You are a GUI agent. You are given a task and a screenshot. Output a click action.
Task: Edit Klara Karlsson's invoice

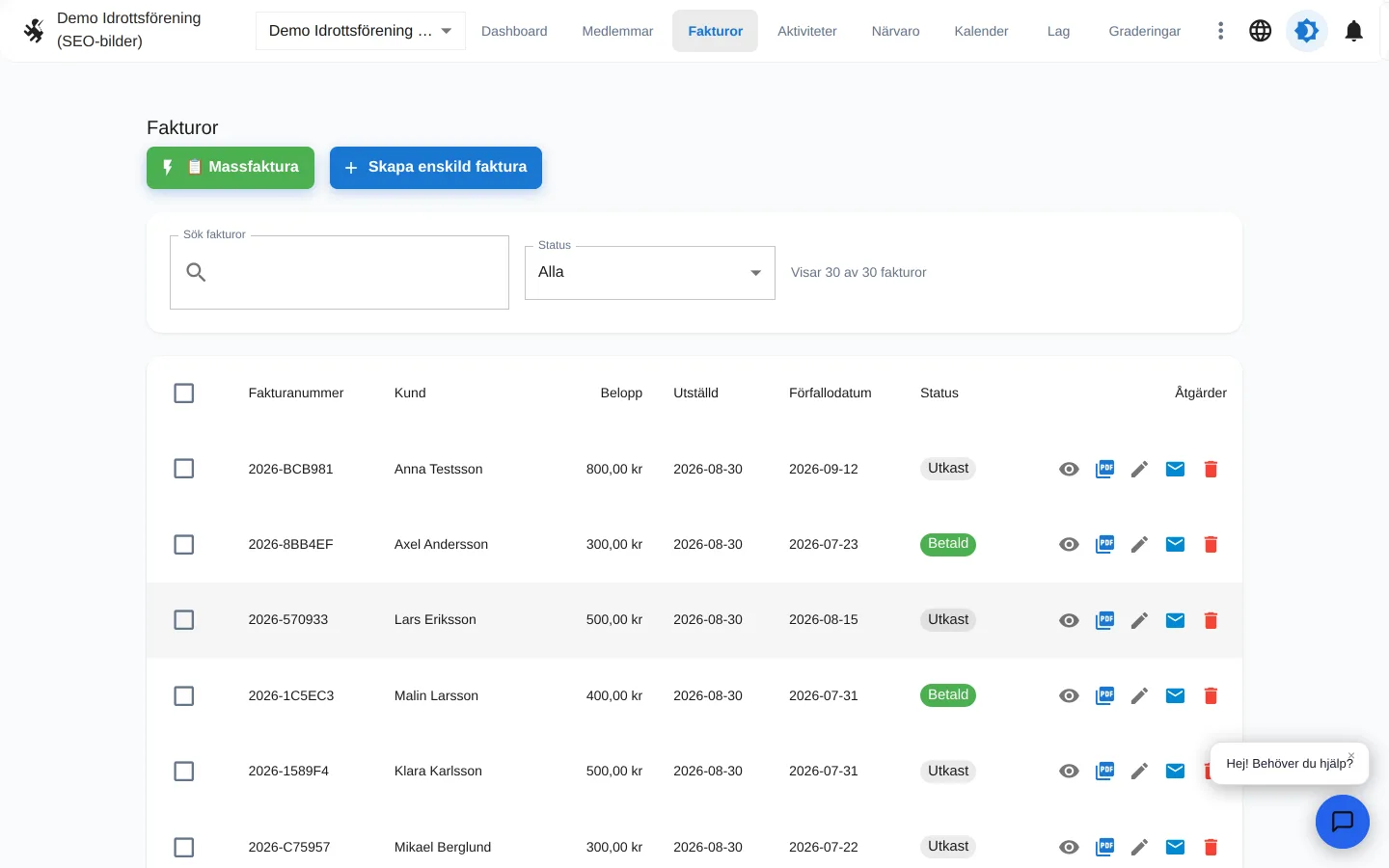click(x=1140, y=772)
